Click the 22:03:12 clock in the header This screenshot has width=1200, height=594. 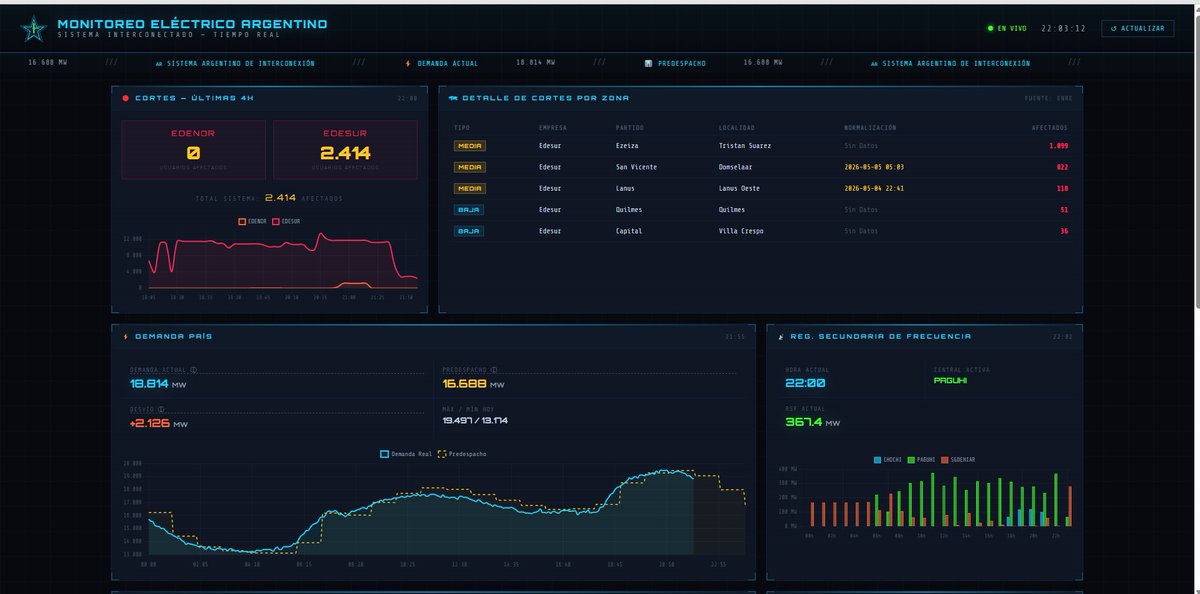pos(1064,28)
